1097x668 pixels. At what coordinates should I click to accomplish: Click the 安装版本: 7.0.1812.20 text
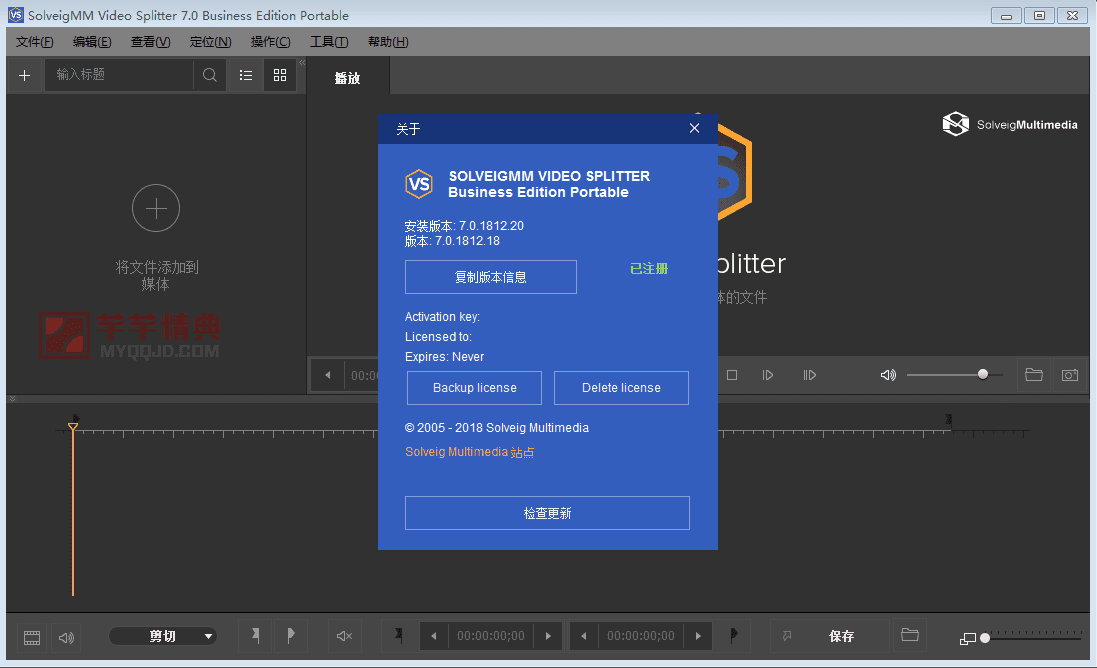point(464,226)
